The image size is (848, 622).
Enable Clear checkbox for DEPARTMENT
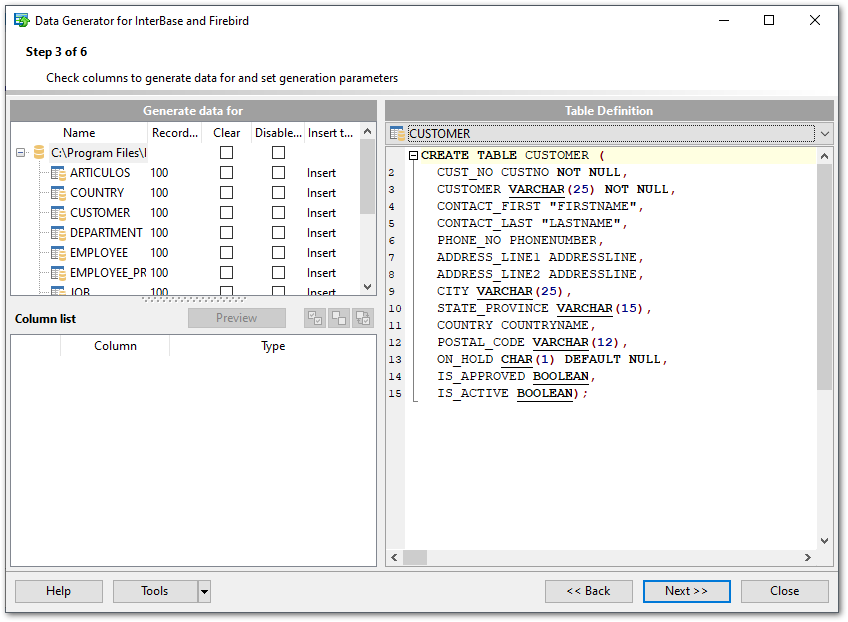point(227,233)
